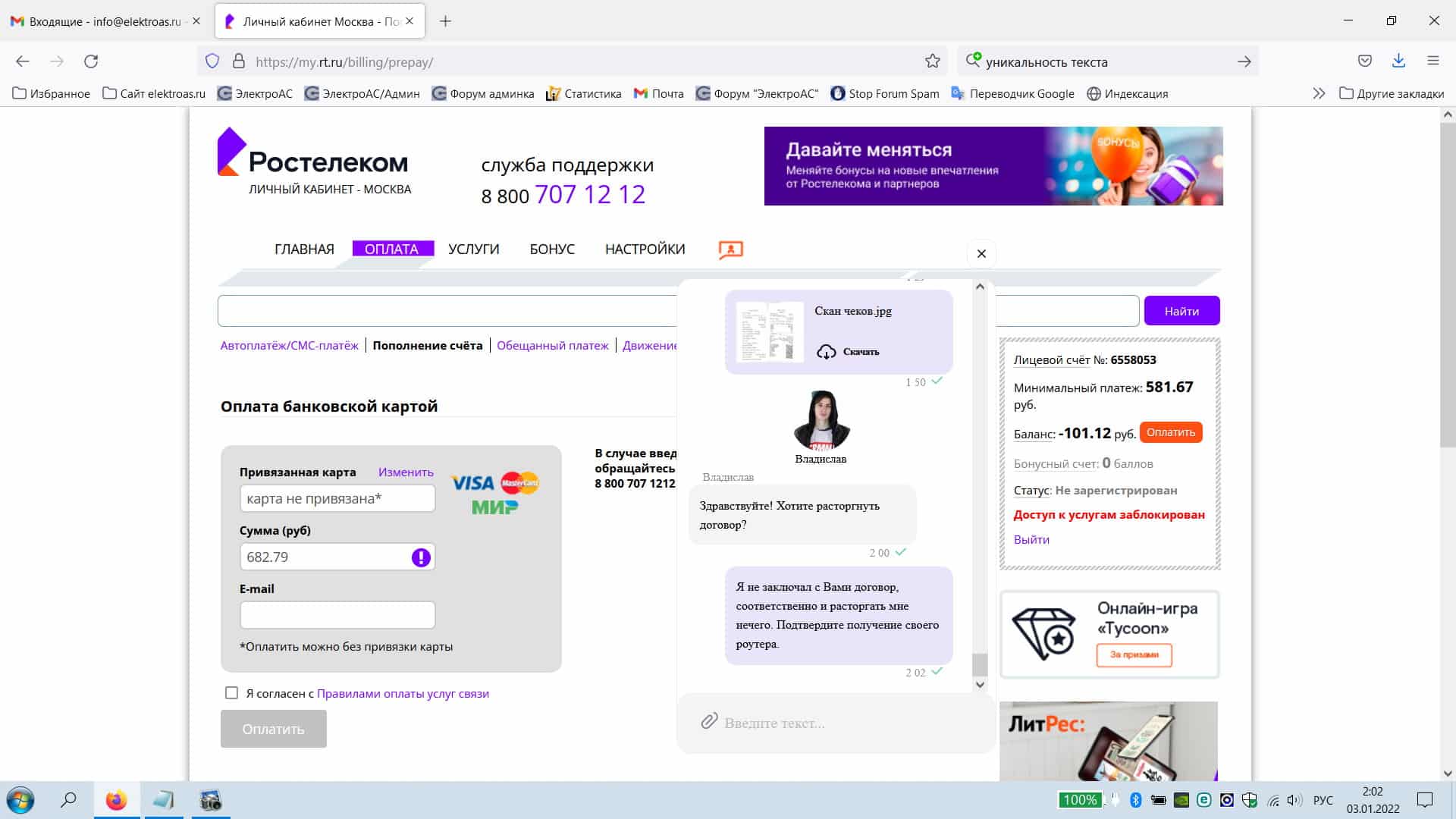Click the Оплатить button on account panel
This screenshot has width=1456, height=819.
[x=1170, y=432]
